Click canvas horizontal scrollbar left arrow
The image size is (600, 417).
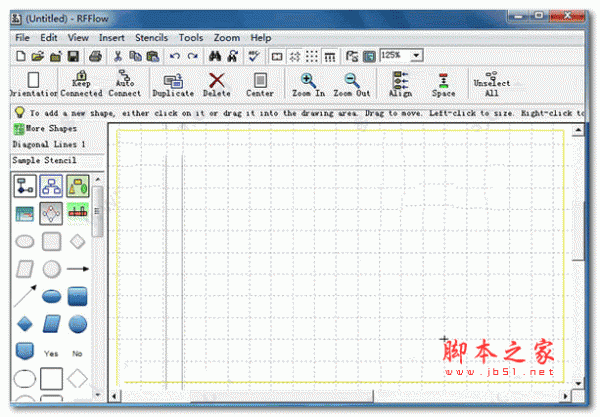point(114,396)
